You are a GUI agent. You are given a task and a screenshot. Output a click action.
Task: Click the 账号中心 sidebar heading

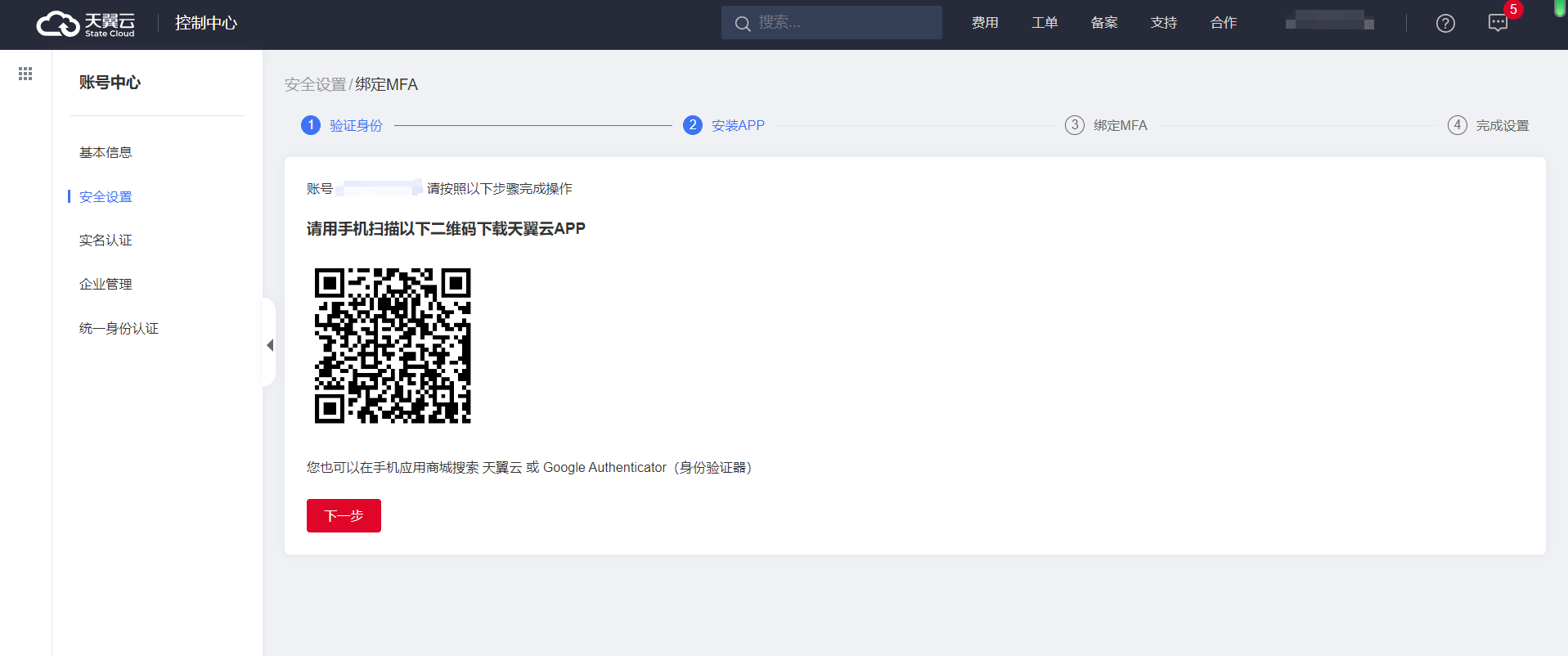110,82
